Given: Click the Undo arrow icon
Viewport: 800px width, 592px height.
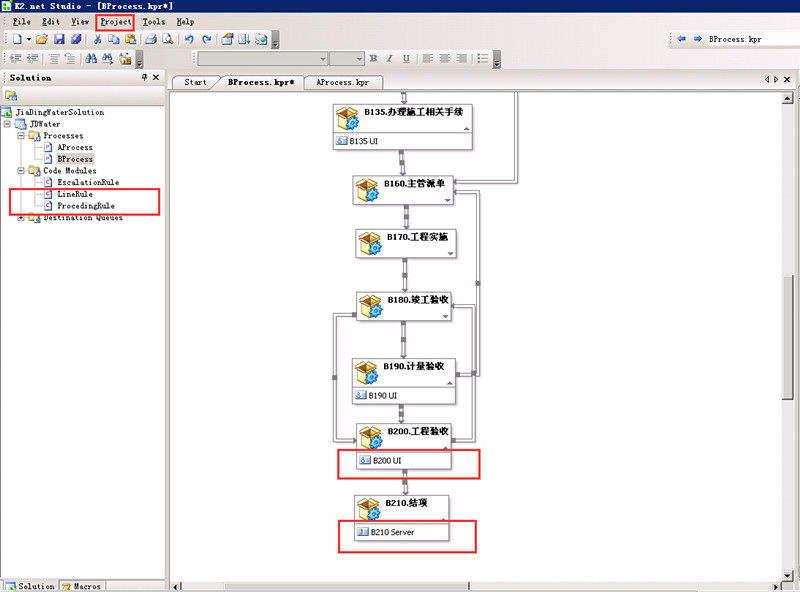Looking at the screenshot, I should pos(189,39).
